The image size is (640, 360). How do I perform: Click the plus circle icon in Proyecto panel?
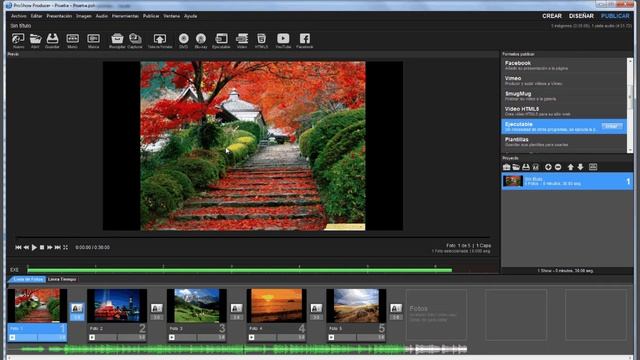(x=548, y=167)
